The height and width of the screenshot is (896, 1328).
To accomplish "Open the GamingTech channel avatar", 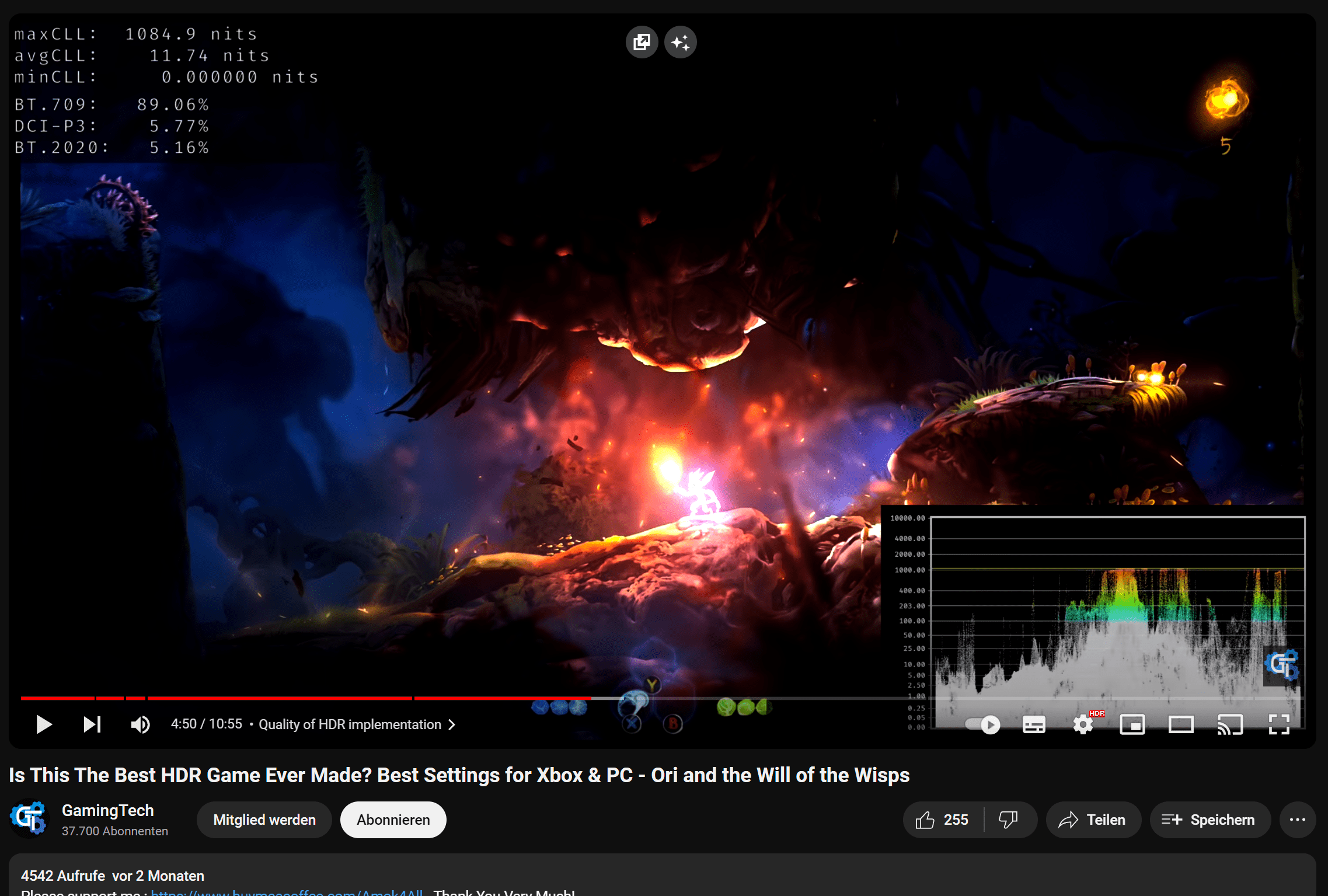I will click(28, 818).
